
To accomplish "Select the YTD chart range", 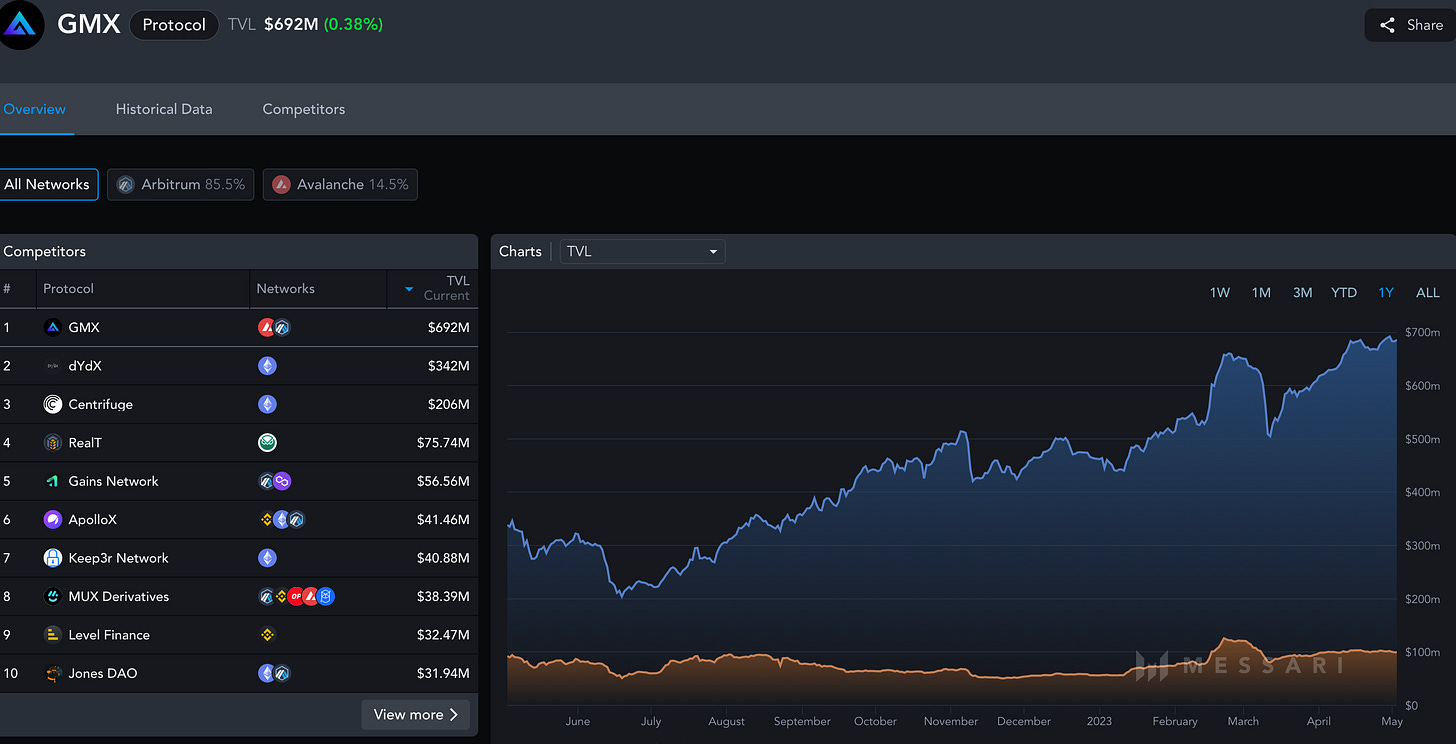I will 1344,292.
